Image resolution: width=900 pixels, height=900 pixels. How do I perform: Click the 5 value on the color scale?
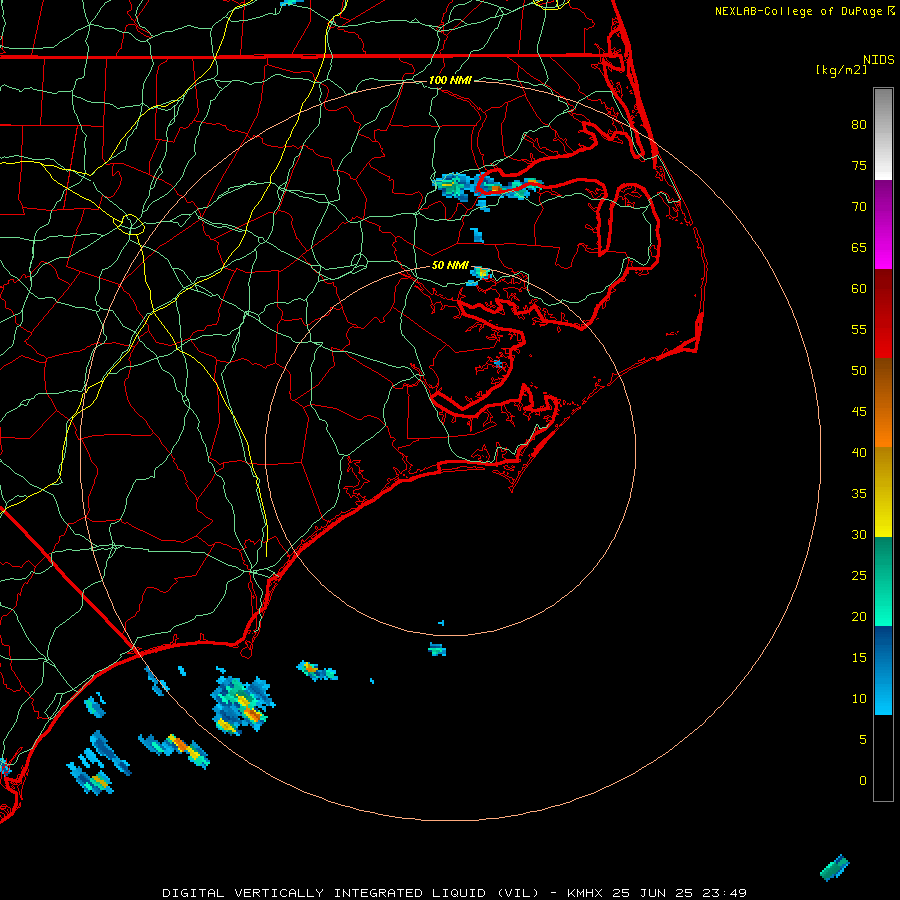pyautogui.click(x=863, y=739)
